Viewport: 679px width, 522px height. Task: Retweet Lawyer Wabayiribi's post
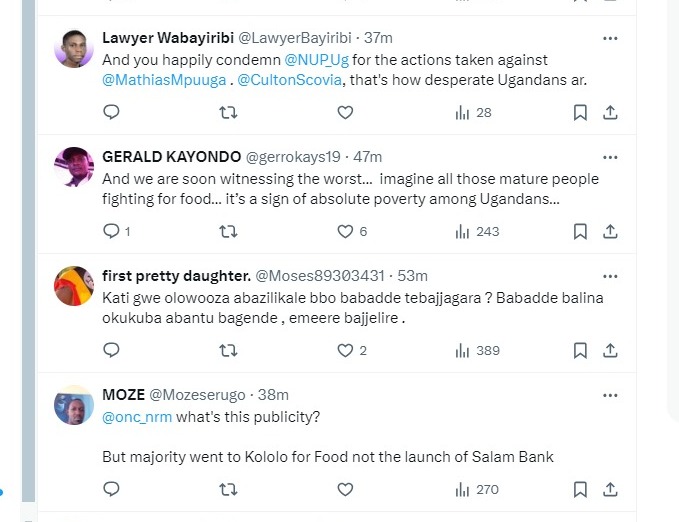228,113
